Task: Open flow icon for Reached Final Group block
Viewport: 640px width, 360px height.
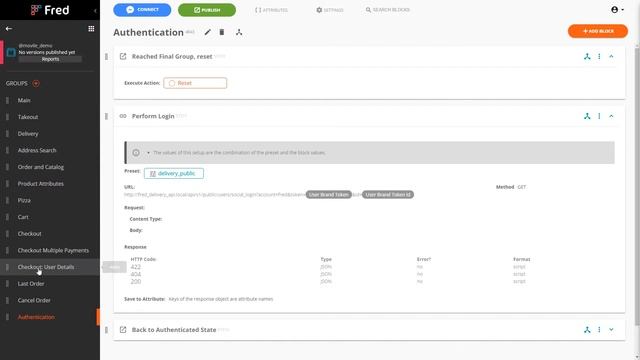Action: [x=587, y=57]
